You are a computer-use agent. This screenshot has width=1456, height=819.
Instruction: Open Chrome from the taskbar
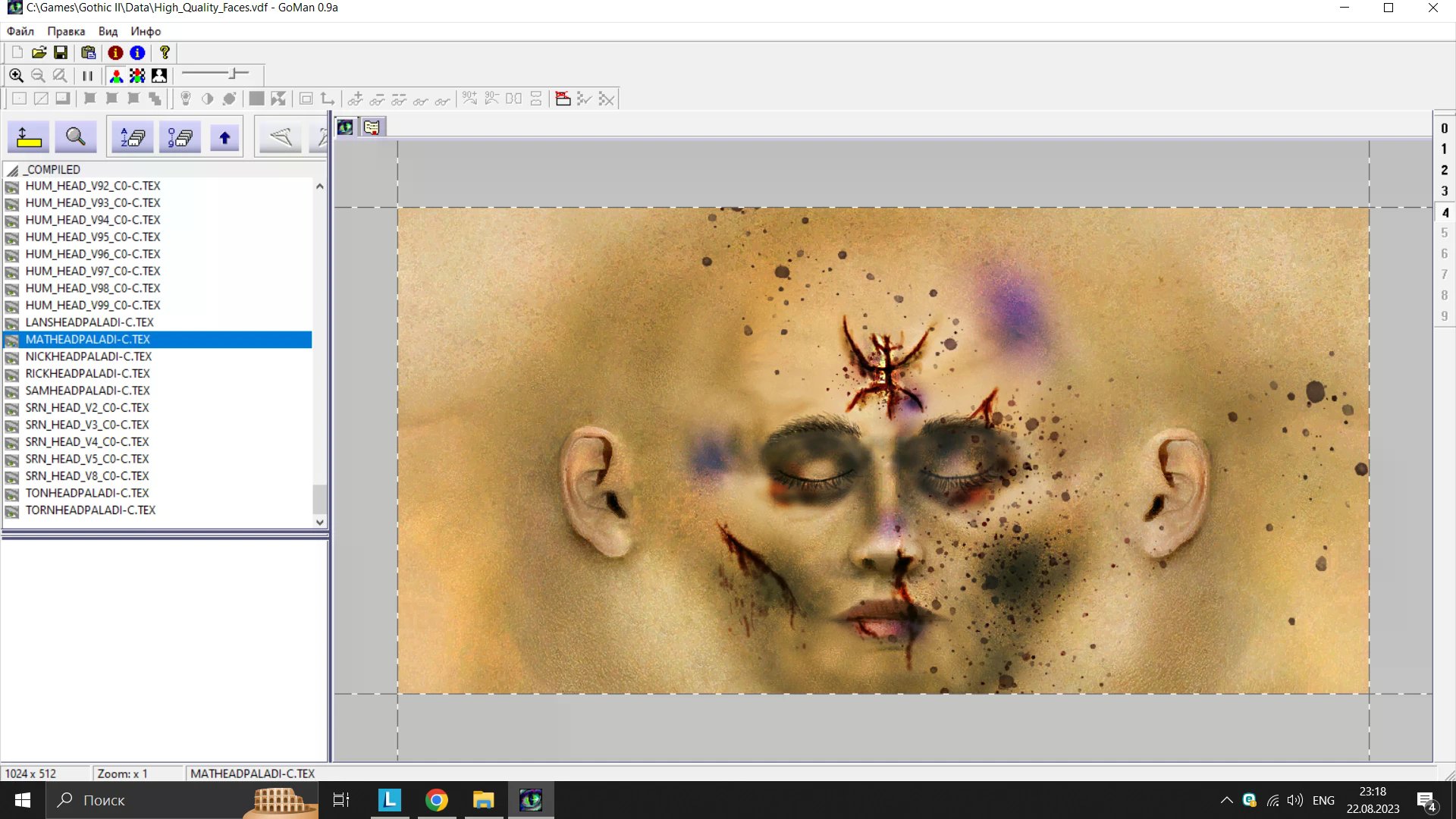(x=437, y=800)
